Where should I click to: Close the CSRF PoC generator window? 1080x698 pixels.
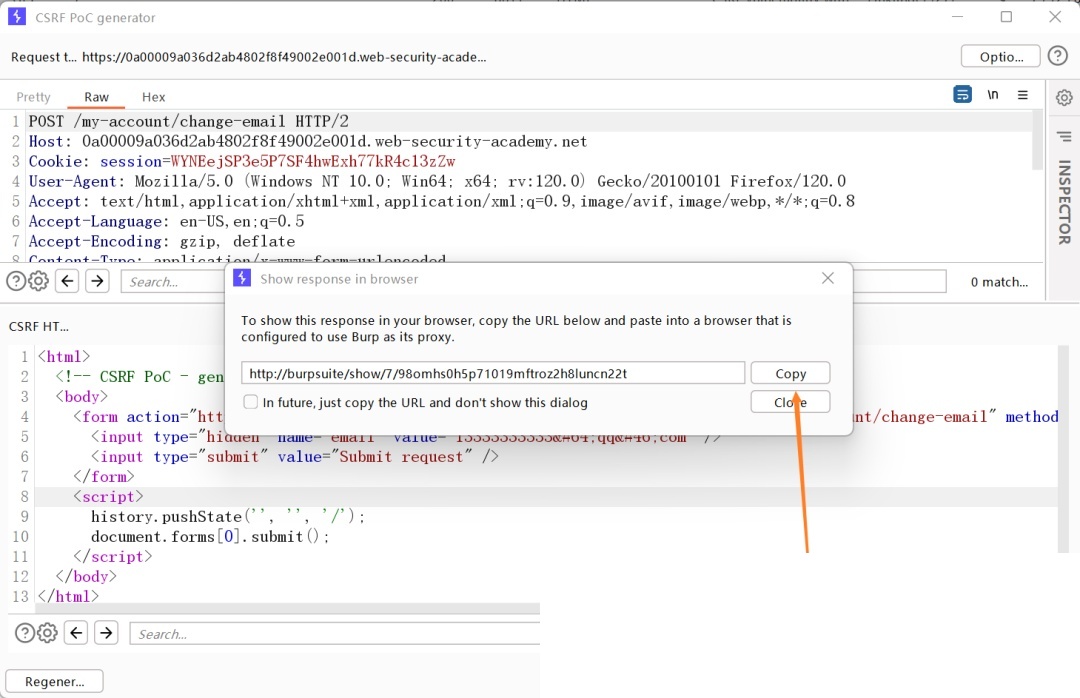(x=1055, y=17)
